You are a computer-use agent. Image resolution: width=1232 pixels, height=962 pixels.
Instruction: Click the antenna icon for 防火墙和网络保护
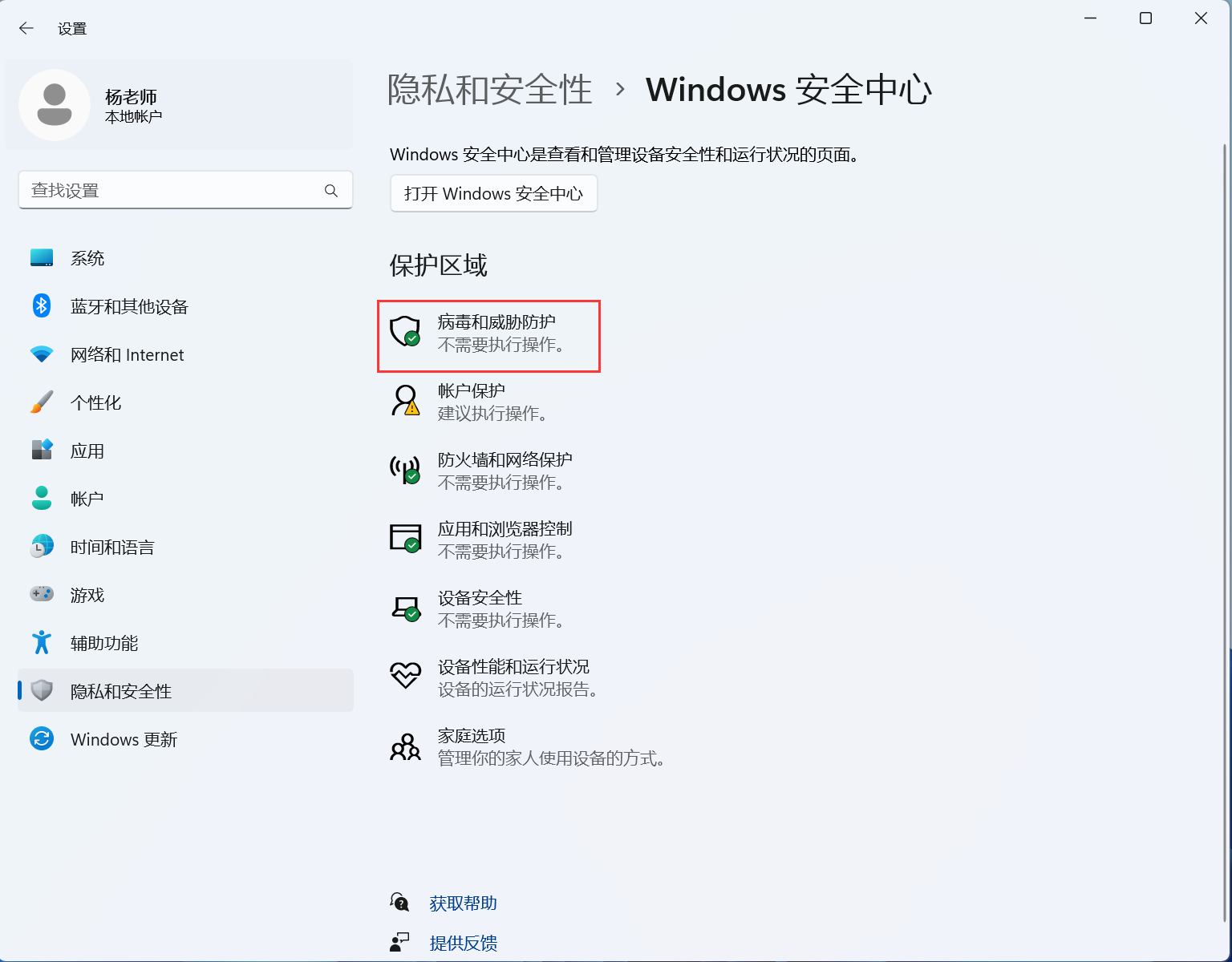click(405, 469)
